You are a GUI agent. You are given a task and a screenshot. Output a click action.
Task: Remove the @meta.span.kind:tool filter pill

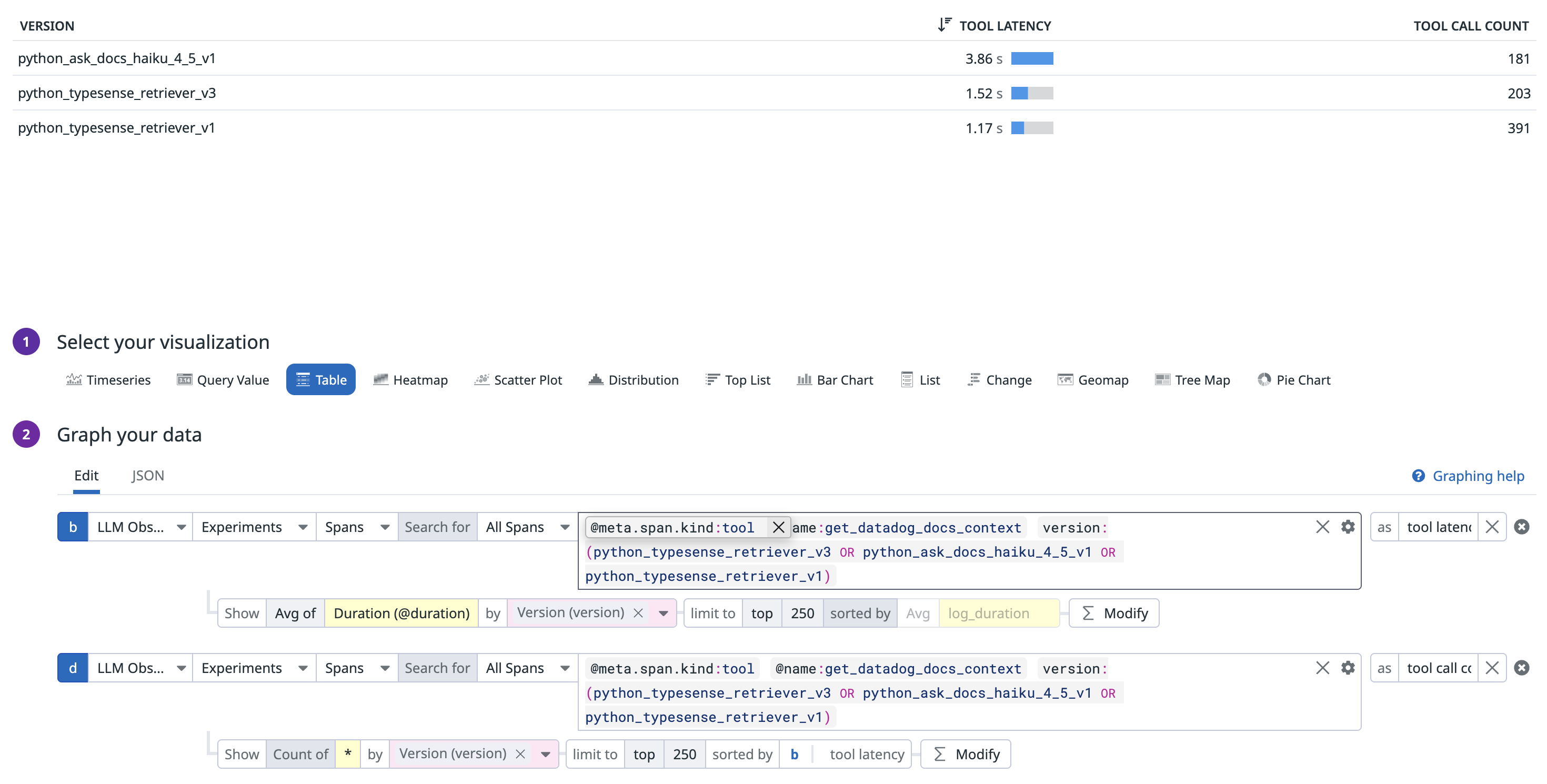point(778,527)
